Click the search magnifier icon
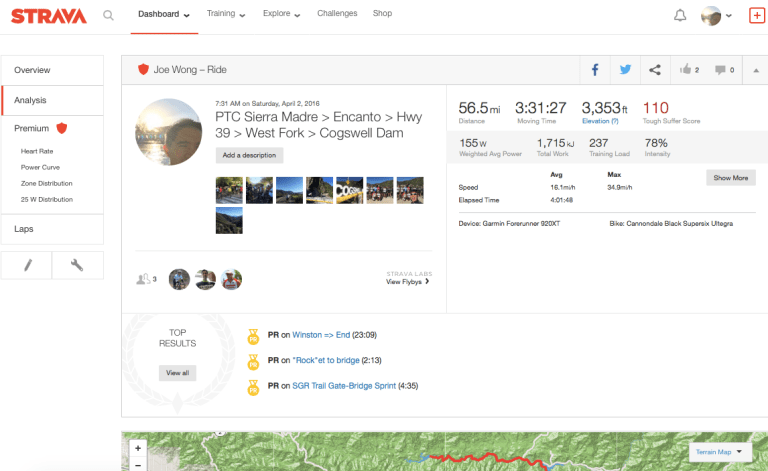The width and height of the screenshot is (768, 471). click(x=108, y=15)
